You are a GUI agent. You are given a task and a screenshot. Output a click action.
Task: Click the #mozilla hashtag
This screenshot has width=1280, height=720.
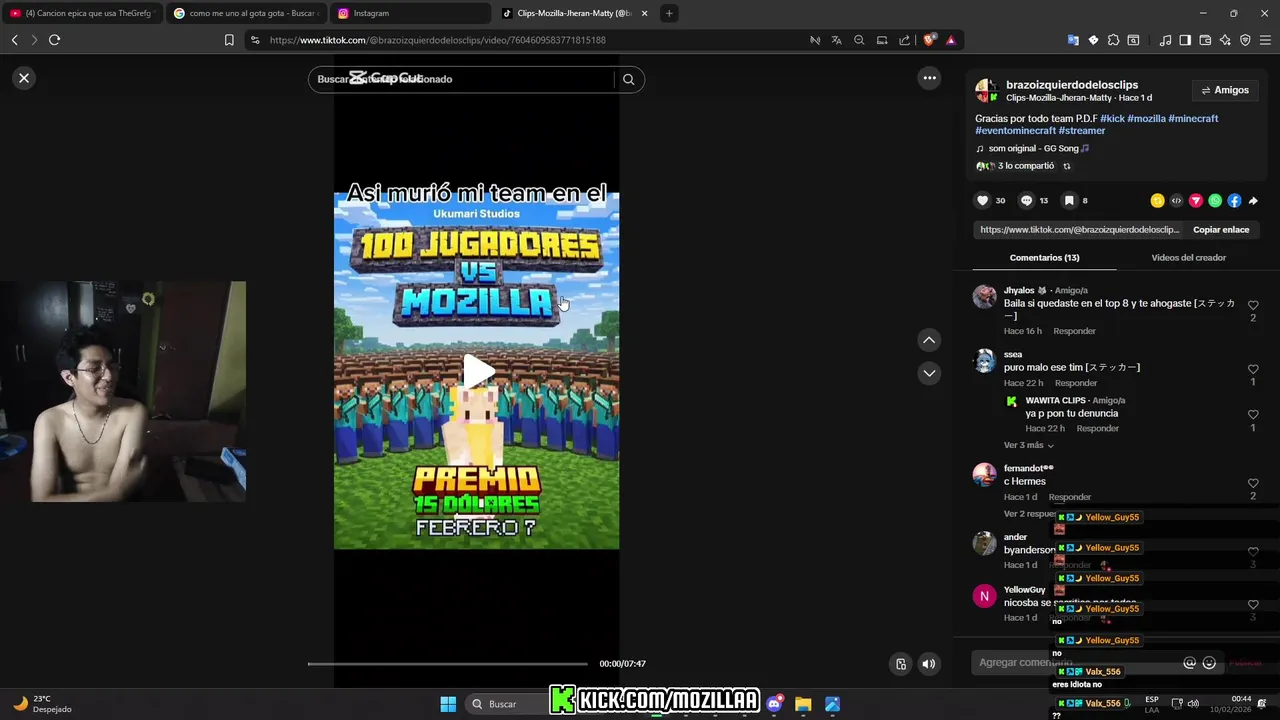pyautogui.click(x=1147, y=118)
